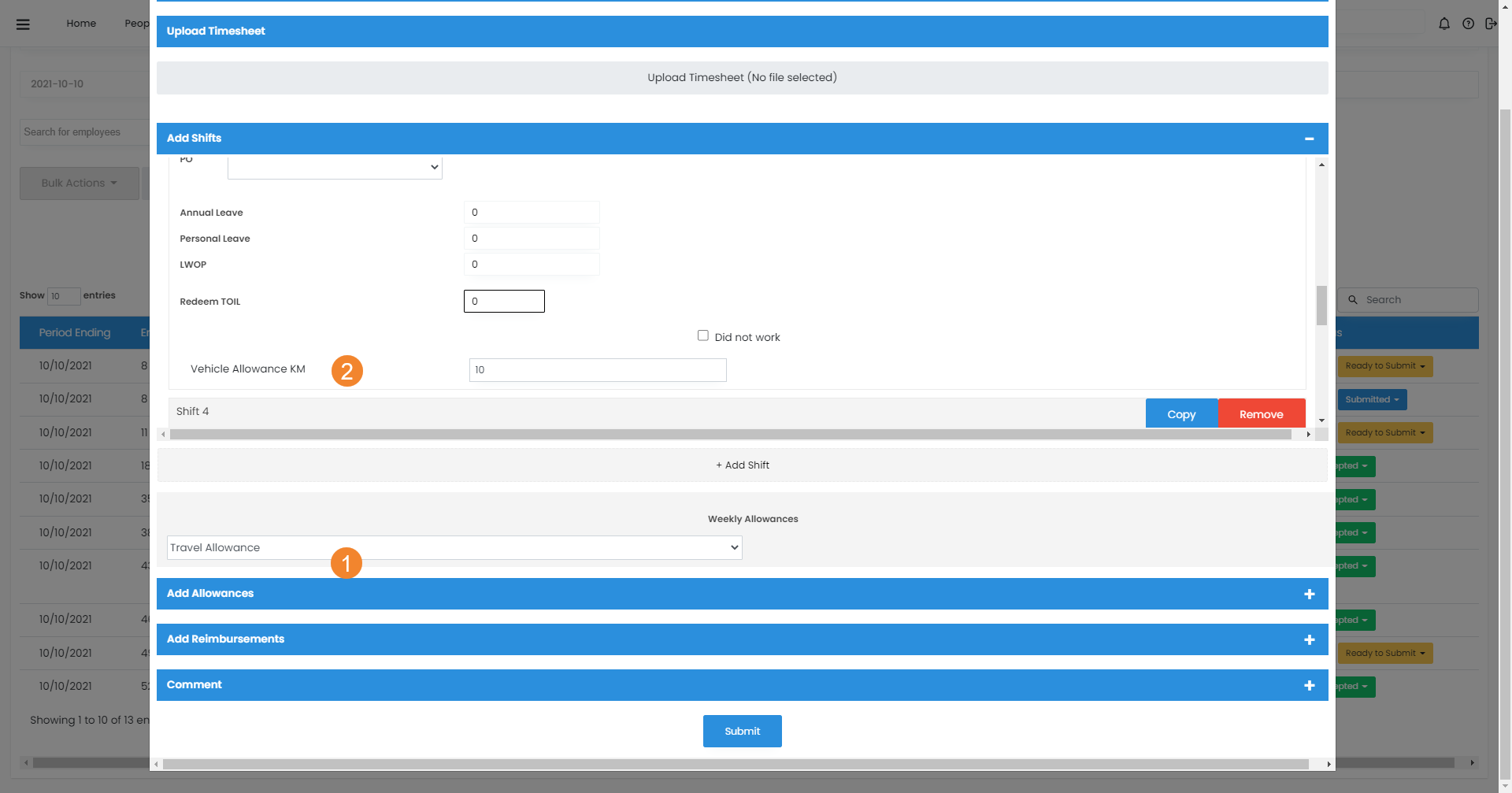Click the notifications bell icon
Screen dimensions: 1512x793
(1443, 24)
